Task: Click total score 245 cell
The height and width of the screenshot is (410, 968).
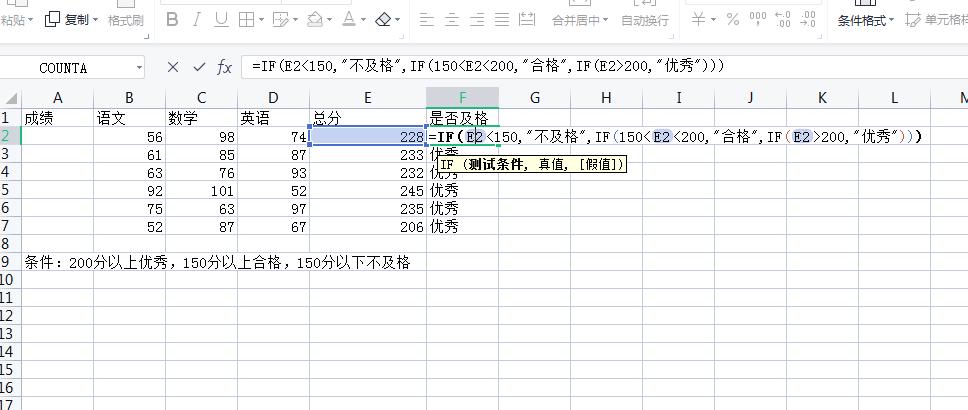Action: 368,190
